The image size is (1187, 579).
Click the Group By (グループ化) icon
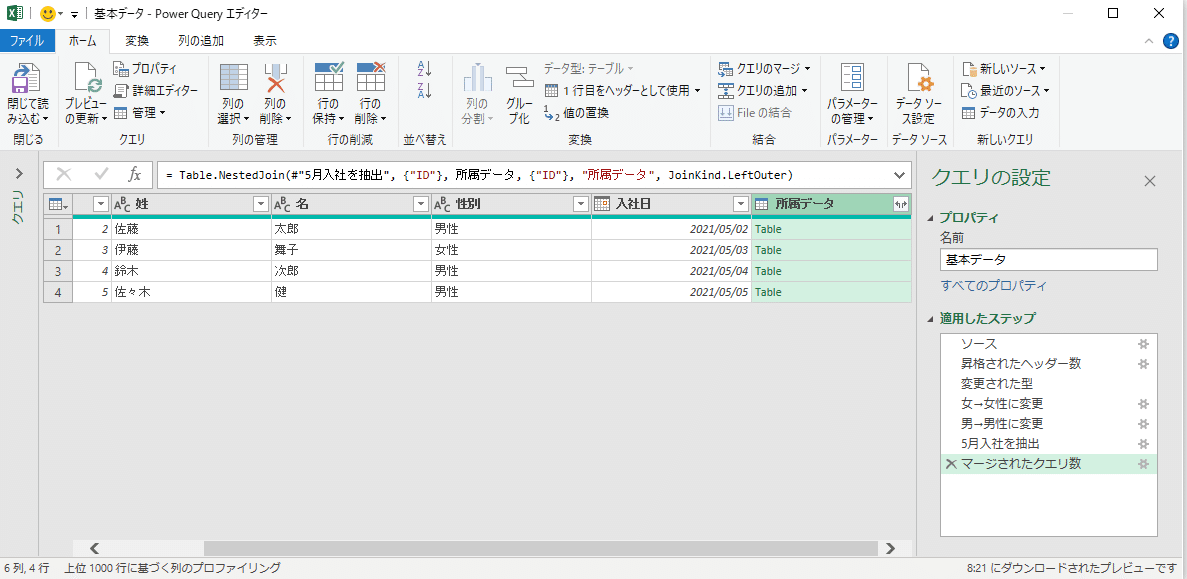tap(519, 79)
